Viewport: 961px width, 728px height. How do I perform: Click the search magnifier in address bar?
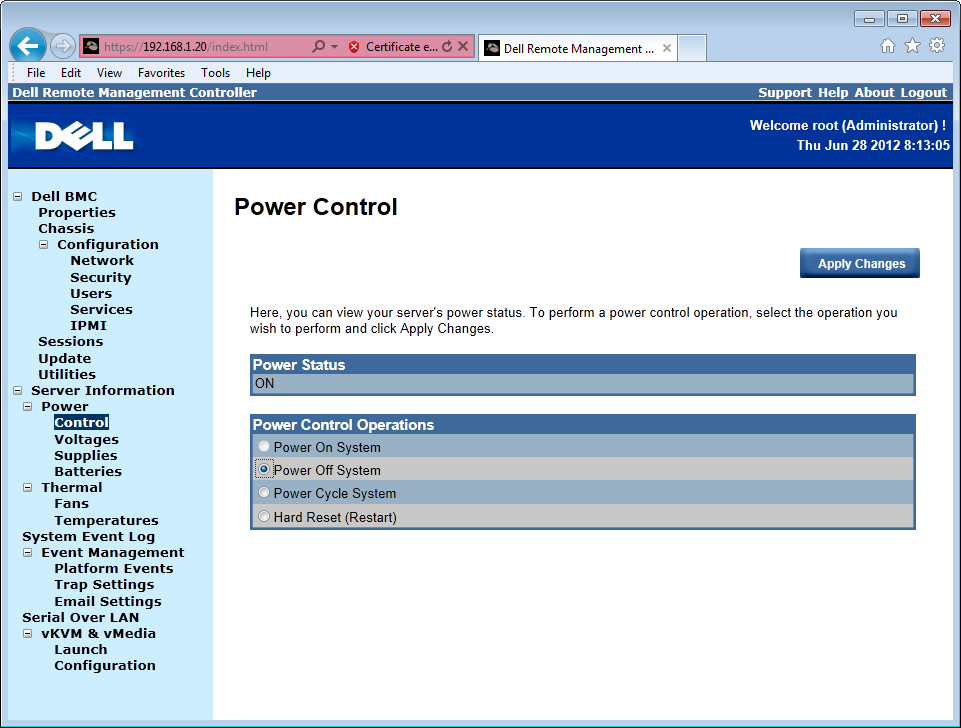tap(319, 47)
